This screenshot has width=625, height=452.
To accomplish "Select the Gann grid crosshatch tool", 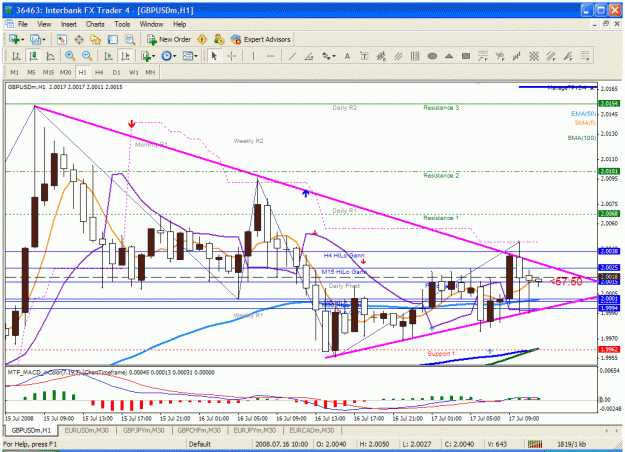I will [534, 56].
